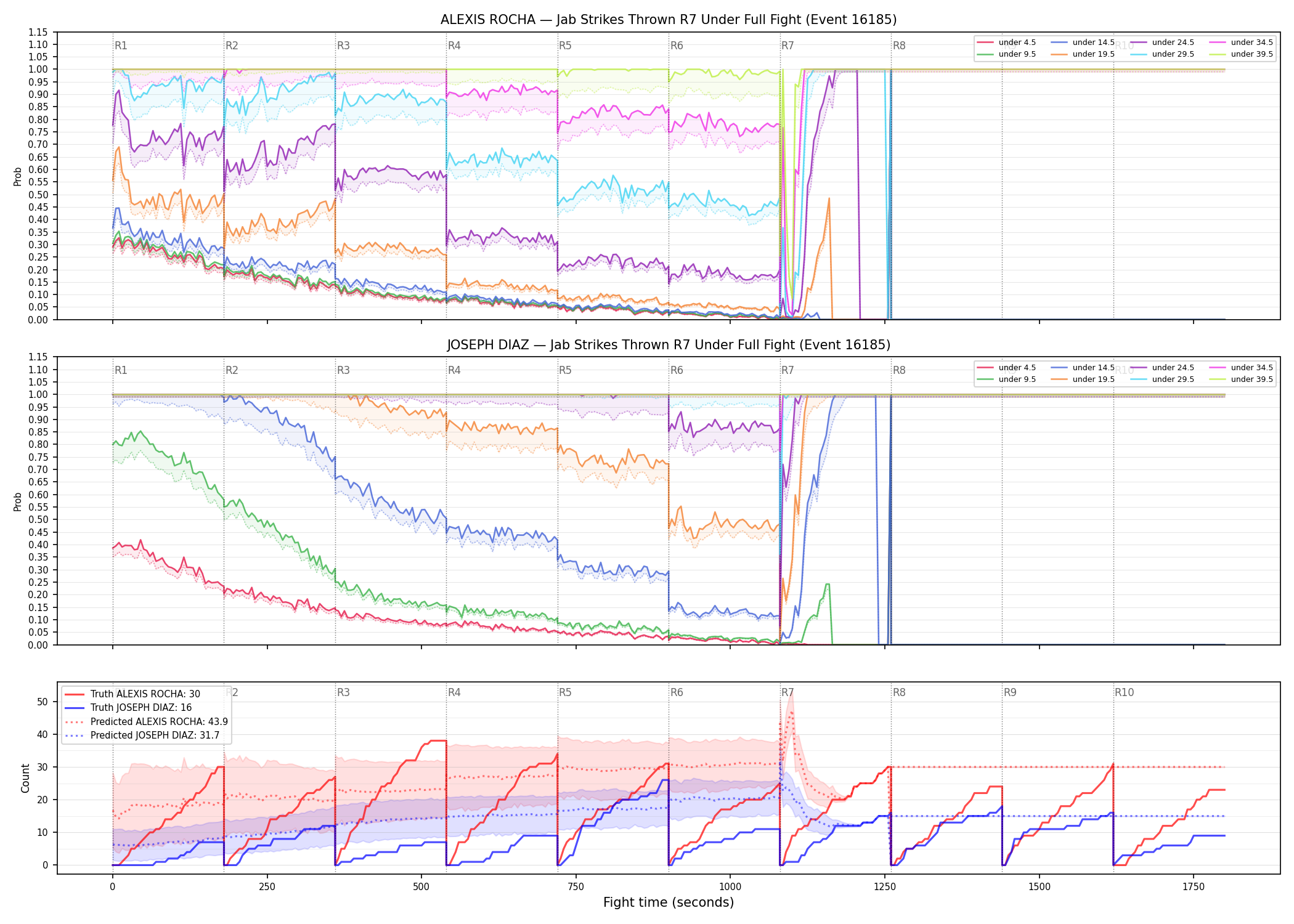The image size is (1294, 924).
Task: Click R9 marker in the Count chart
Action: click(1010, 692)
